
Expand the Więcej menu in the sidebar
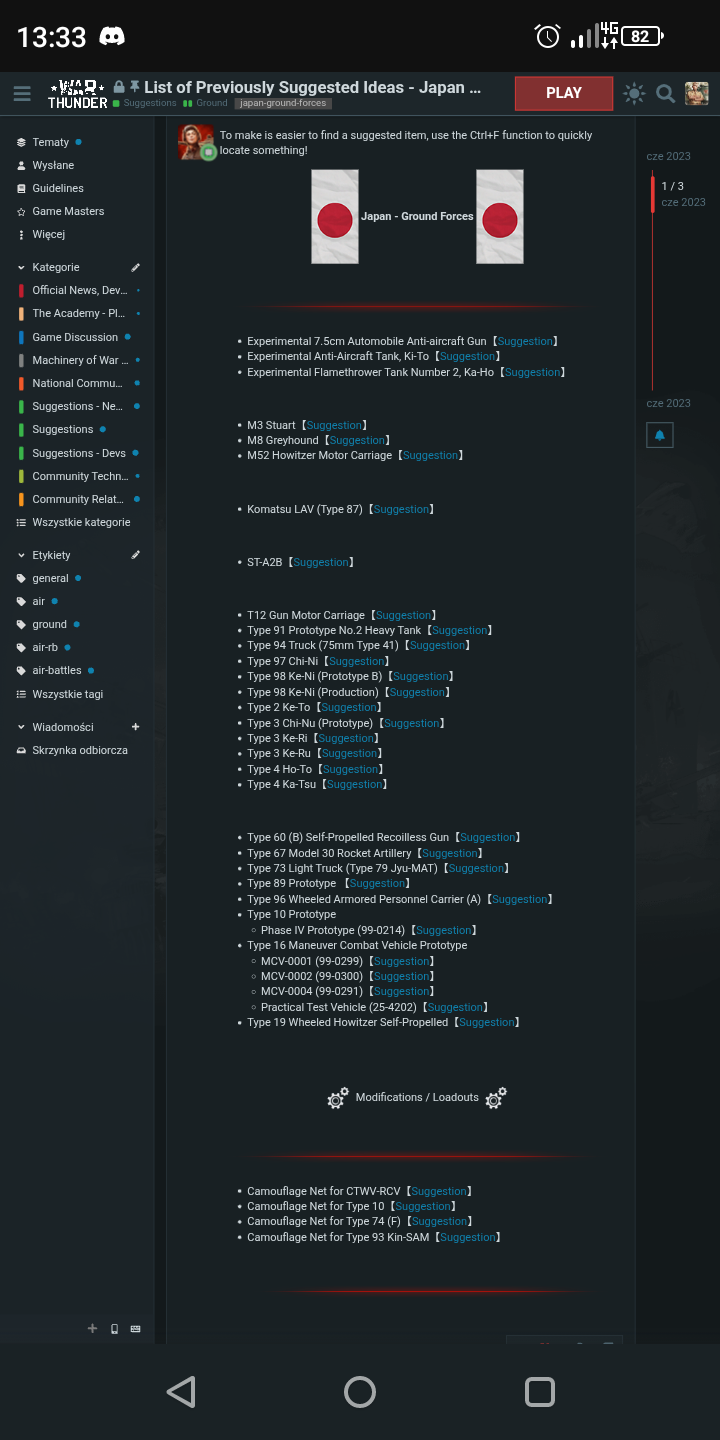pyautogui.click(x=48, y=234)
